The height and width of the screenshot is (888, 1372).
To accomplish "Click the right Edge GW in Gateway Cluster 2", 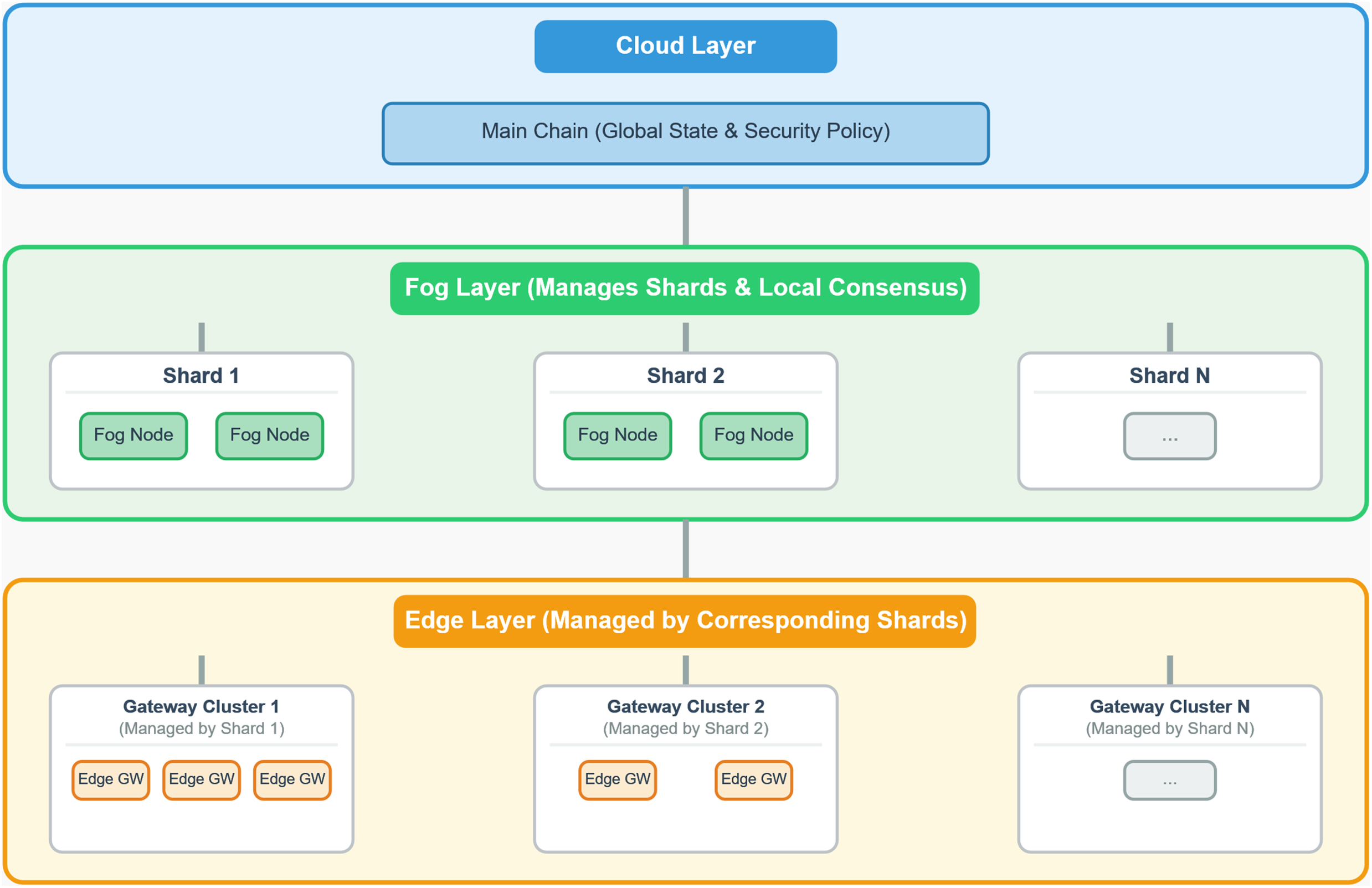I will point(753,779).
